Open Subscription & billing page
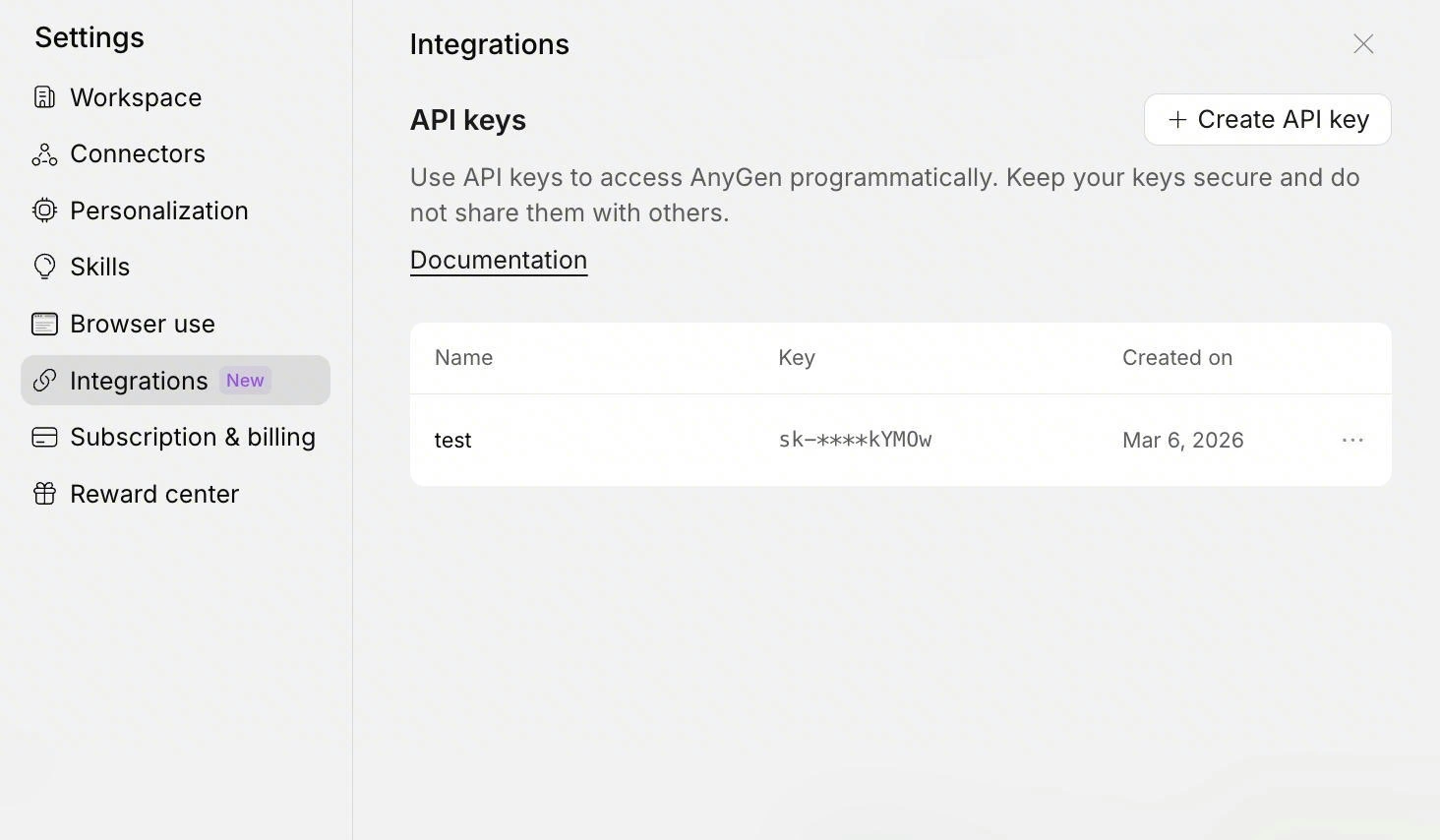Screen dimensions: 1440x840 (175, 437)
